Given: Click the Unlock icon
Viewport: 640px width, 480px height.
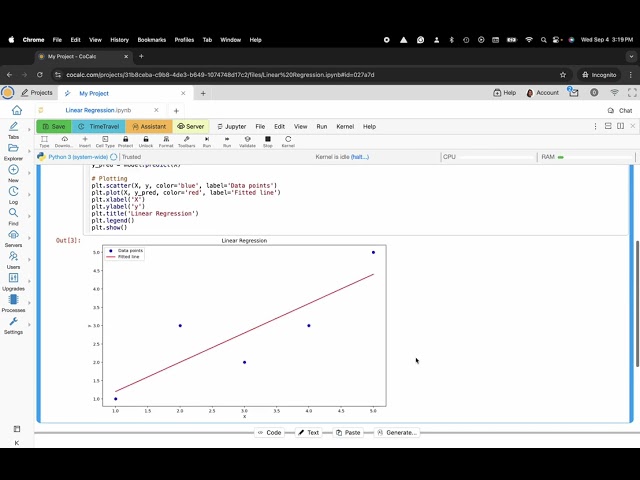Looking at the screenshot, I should (146, 142).
